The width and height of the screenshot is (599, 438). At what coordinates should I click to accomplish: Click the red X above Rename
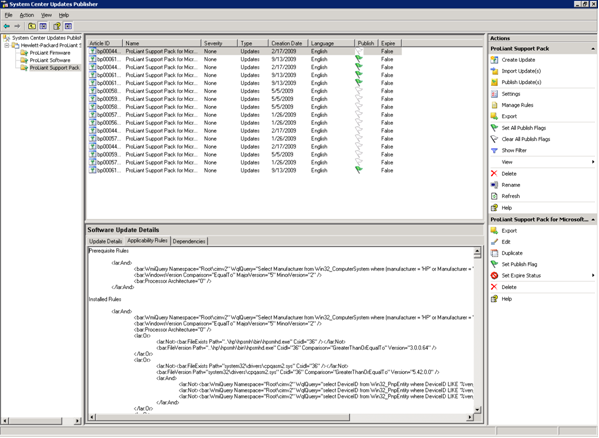click(494, 173)
